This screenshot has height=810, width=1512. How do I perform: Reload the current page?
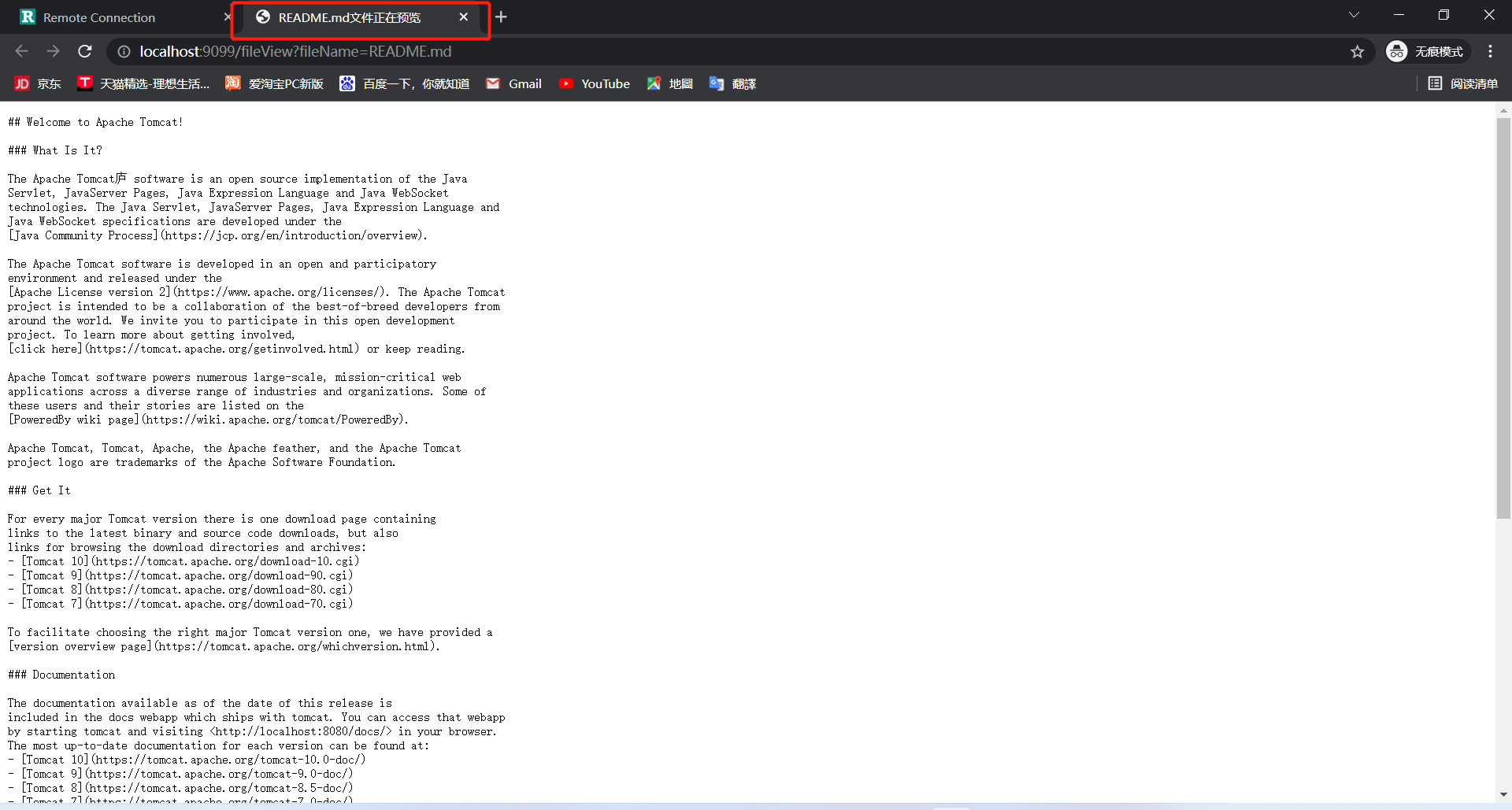pyautogui.click(x=85, y=51)
